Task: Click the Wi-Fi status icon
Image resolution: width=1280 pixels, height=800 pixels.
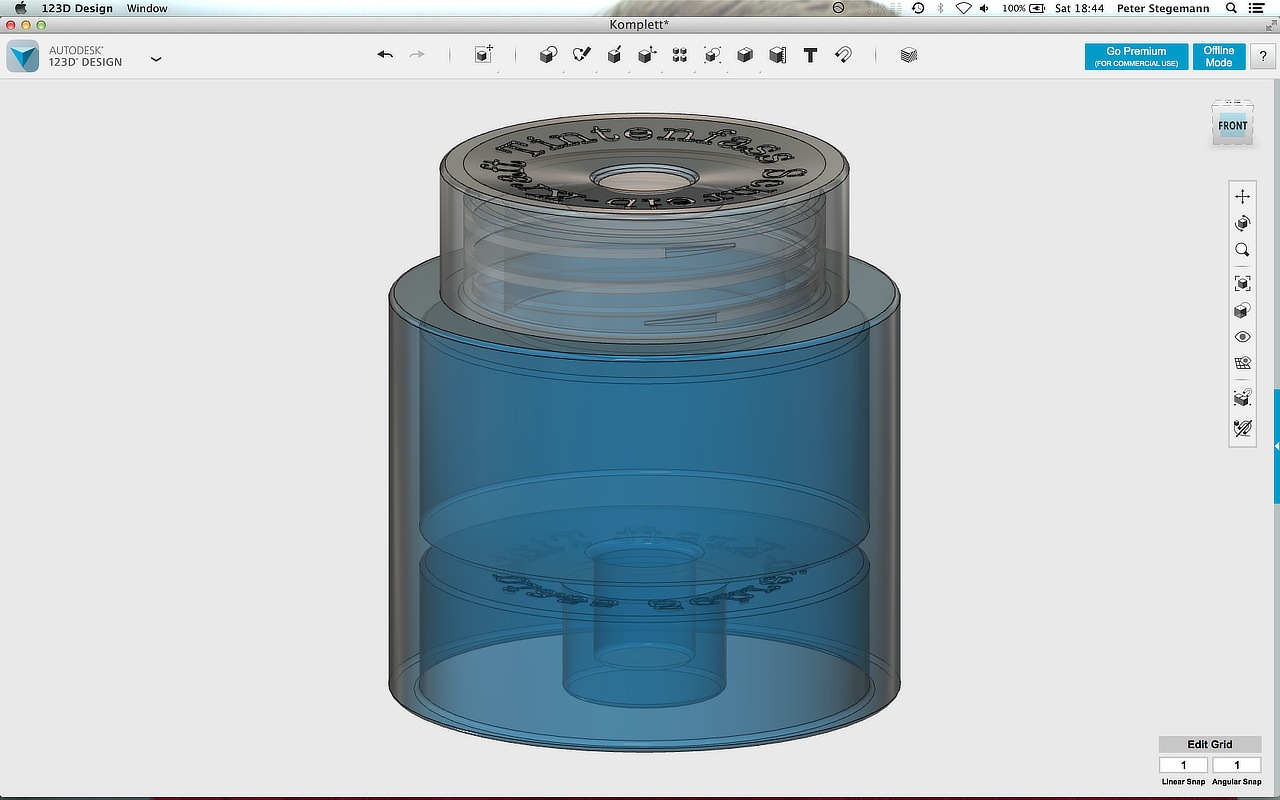Action: tap(963, 8)
